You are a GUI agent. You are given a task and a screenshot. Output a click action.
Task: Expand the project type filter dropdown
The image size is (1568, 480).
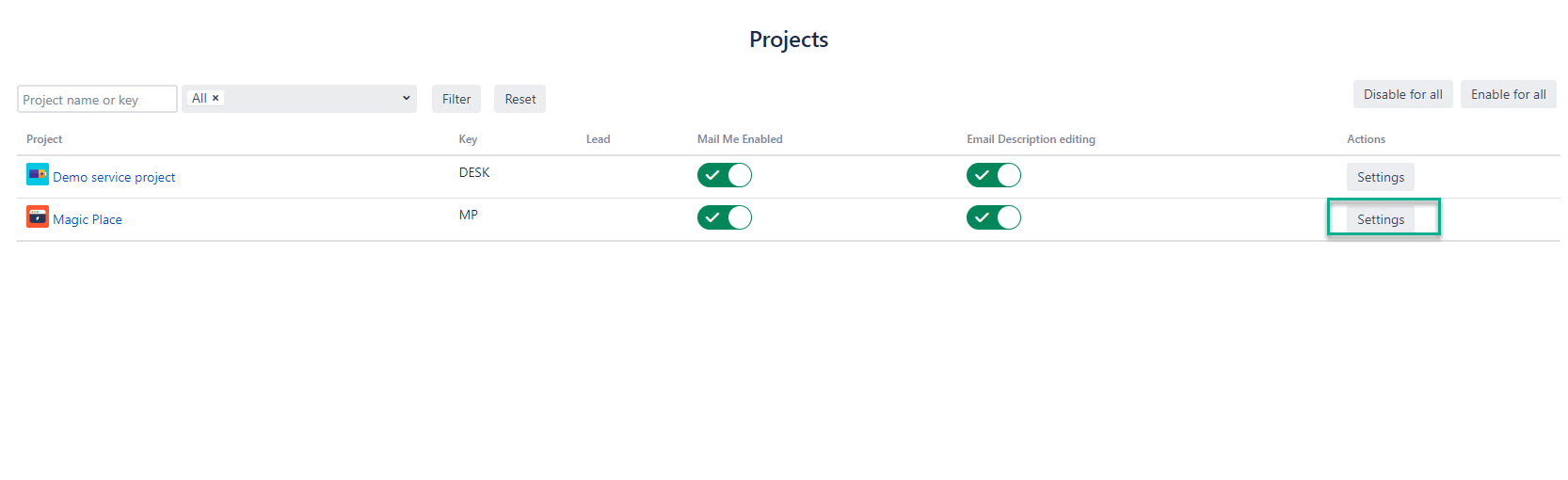point(406,98)
